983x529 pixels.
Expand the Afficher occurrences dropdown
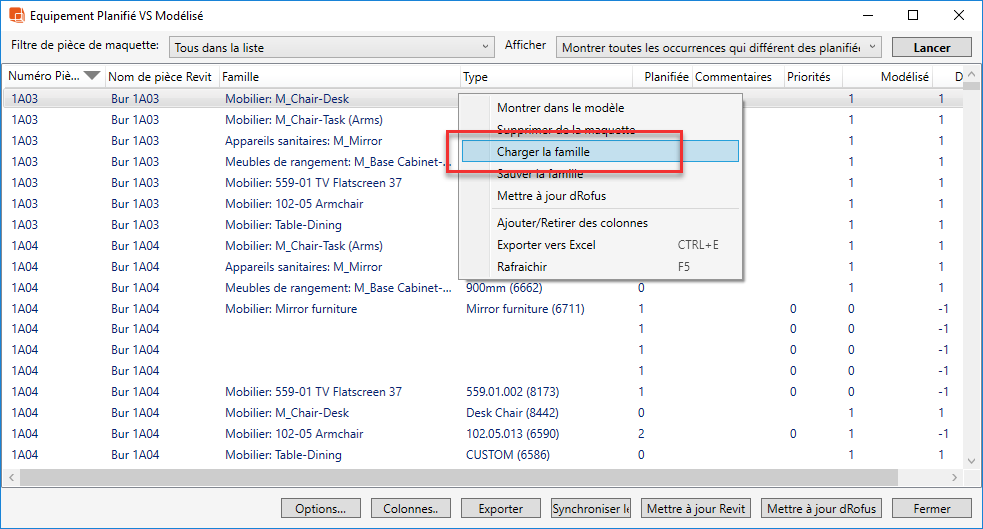coord(719,47)
